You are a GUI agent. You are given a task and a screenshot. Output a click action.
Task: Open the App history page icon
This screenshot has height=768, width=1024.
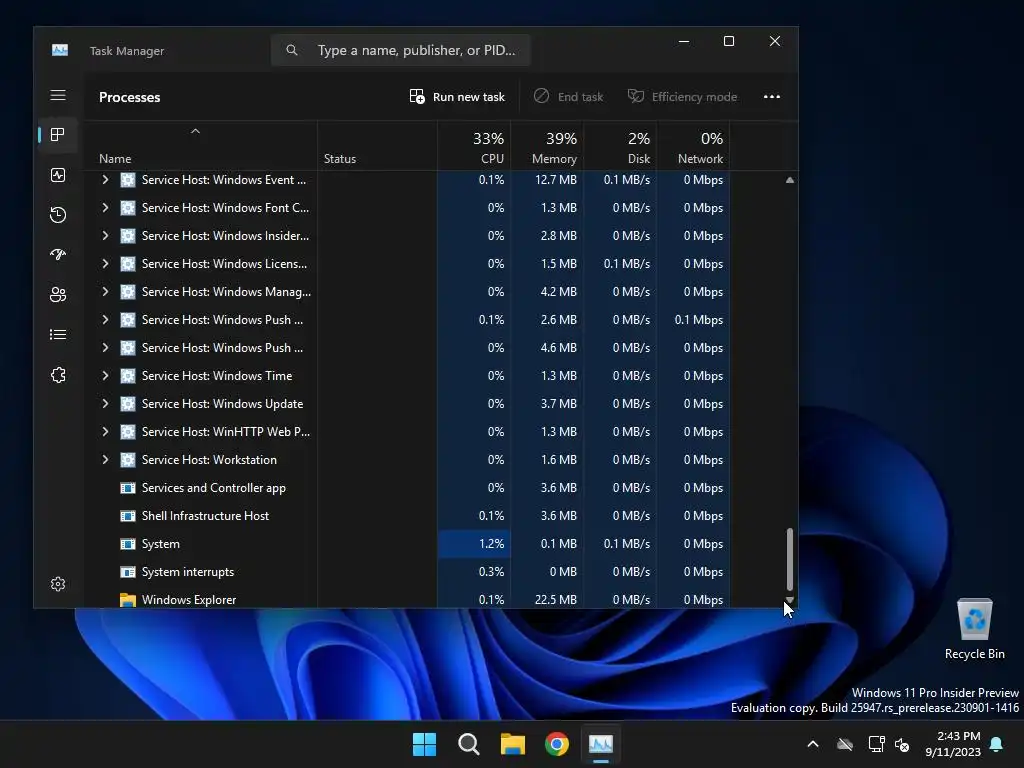(58, 215)
